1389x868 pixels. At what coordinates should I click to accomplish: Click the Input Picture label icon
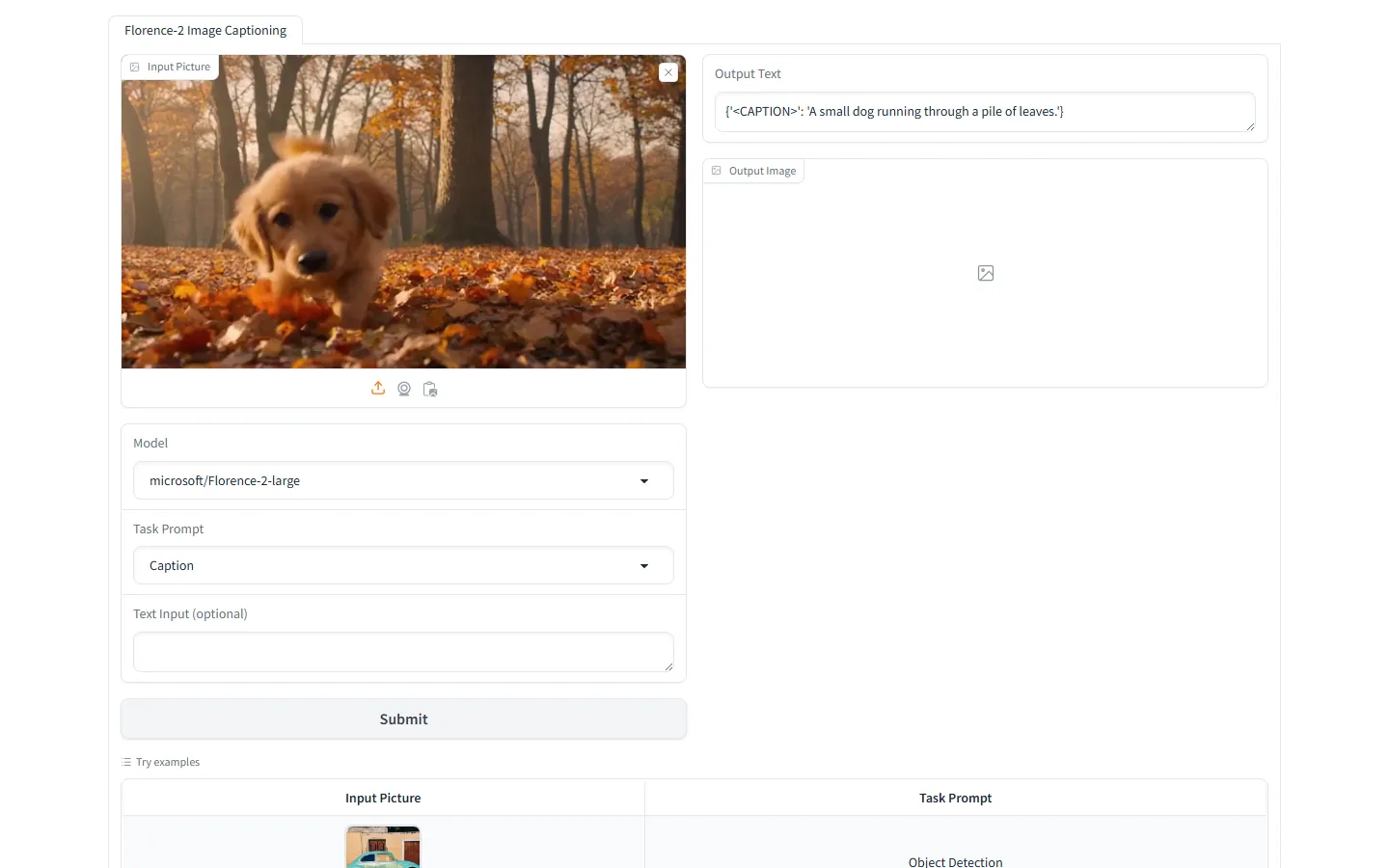pos(135,68)
